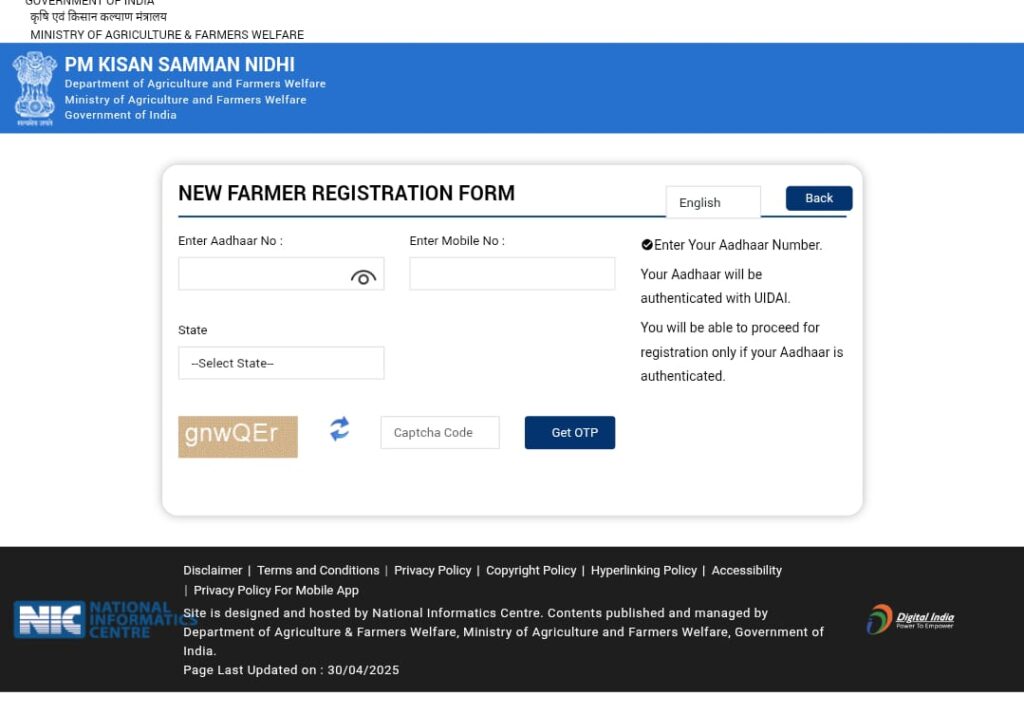Focus the Enter Mobile No field
1024x715 pixels.
[x=512, y=274]
